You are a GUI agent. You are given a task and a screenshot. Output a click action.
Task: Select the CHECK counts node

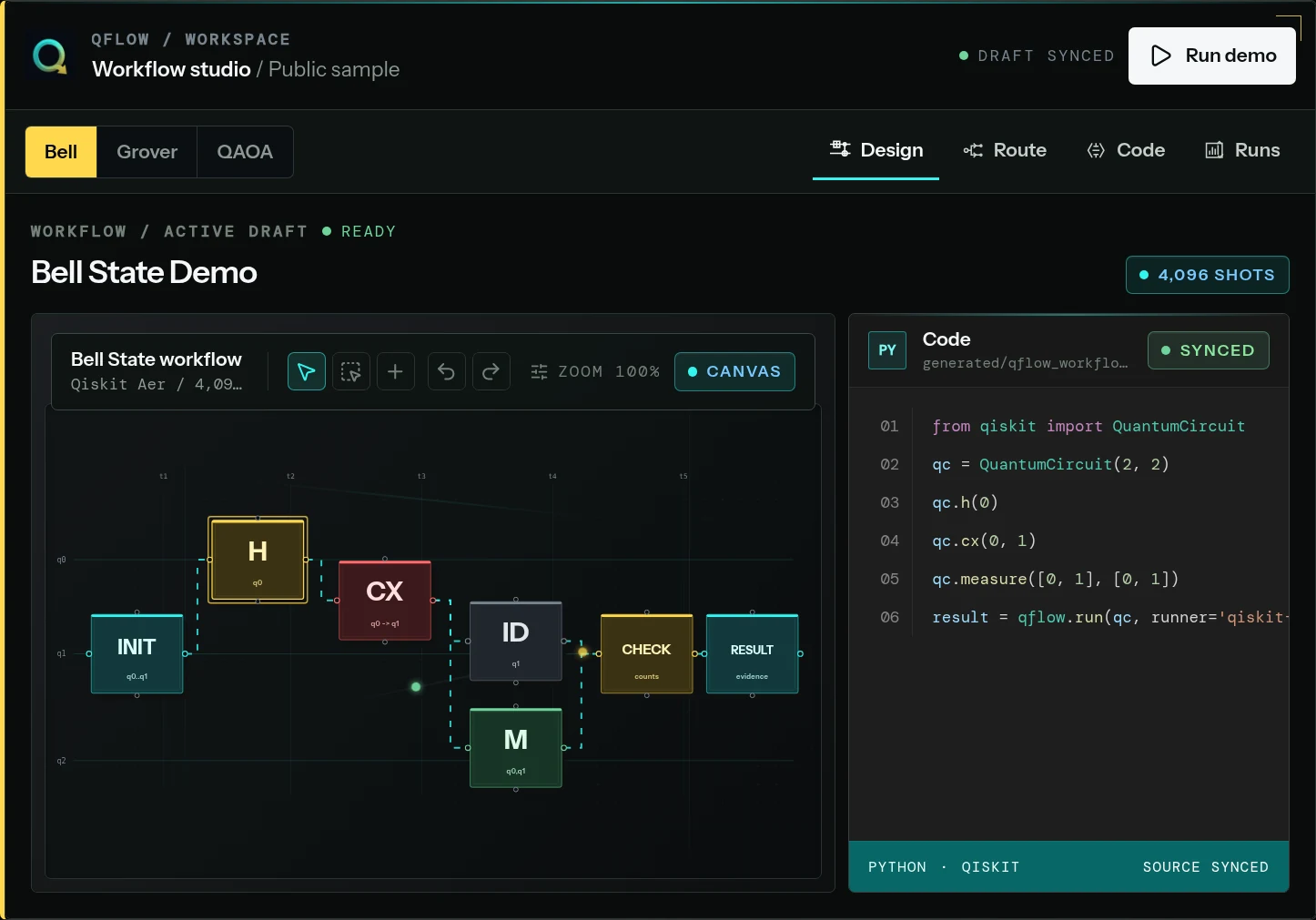coord(646,653)
